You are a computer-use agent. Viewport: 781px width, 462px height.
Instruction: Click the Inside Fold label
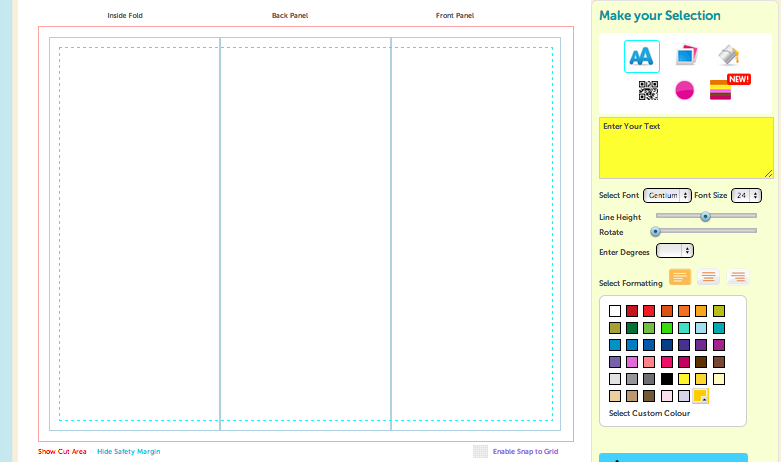pos(125,16)
